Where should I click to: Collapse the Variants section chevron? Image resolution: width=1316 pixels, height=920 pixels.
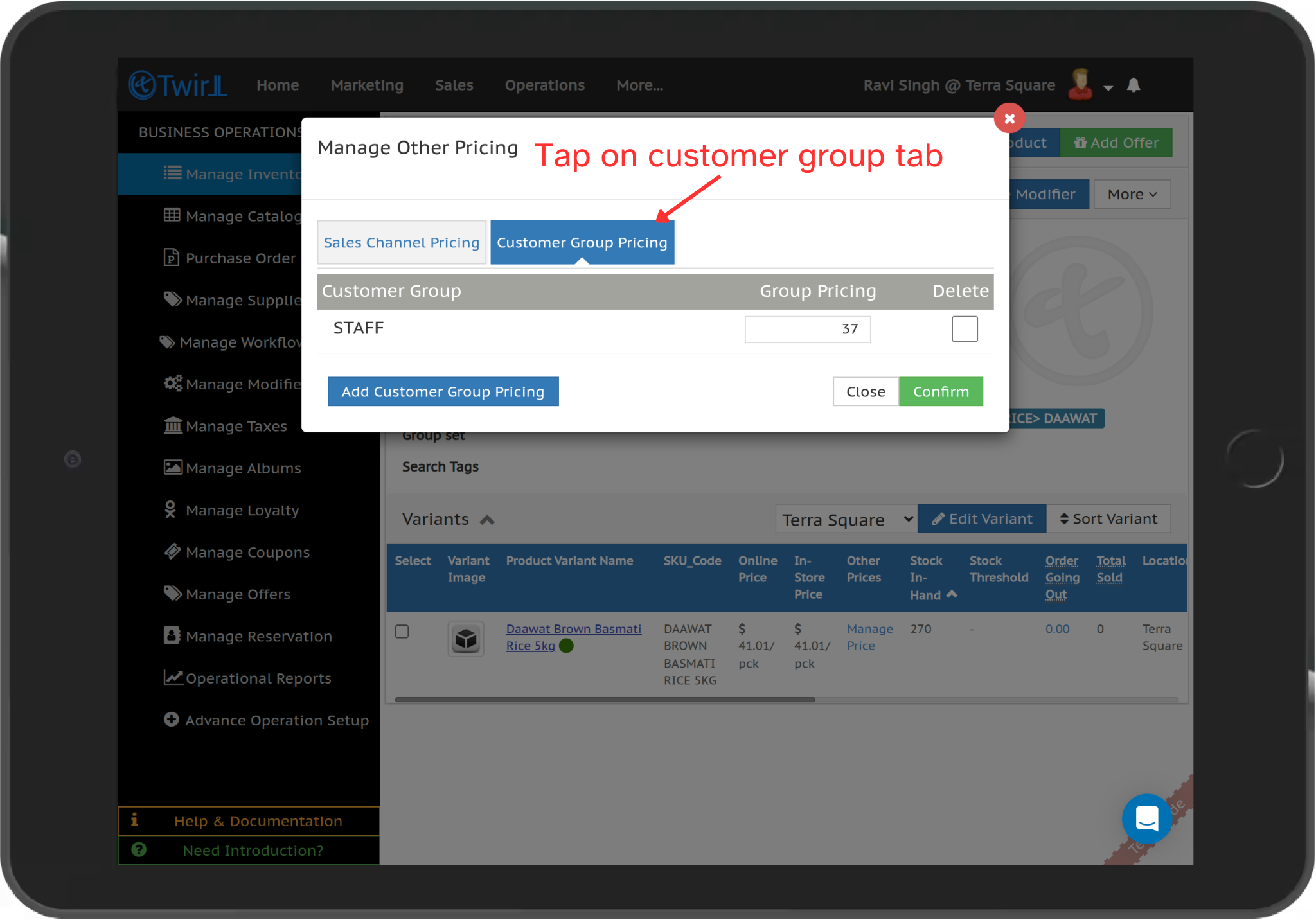coord(487,520)
